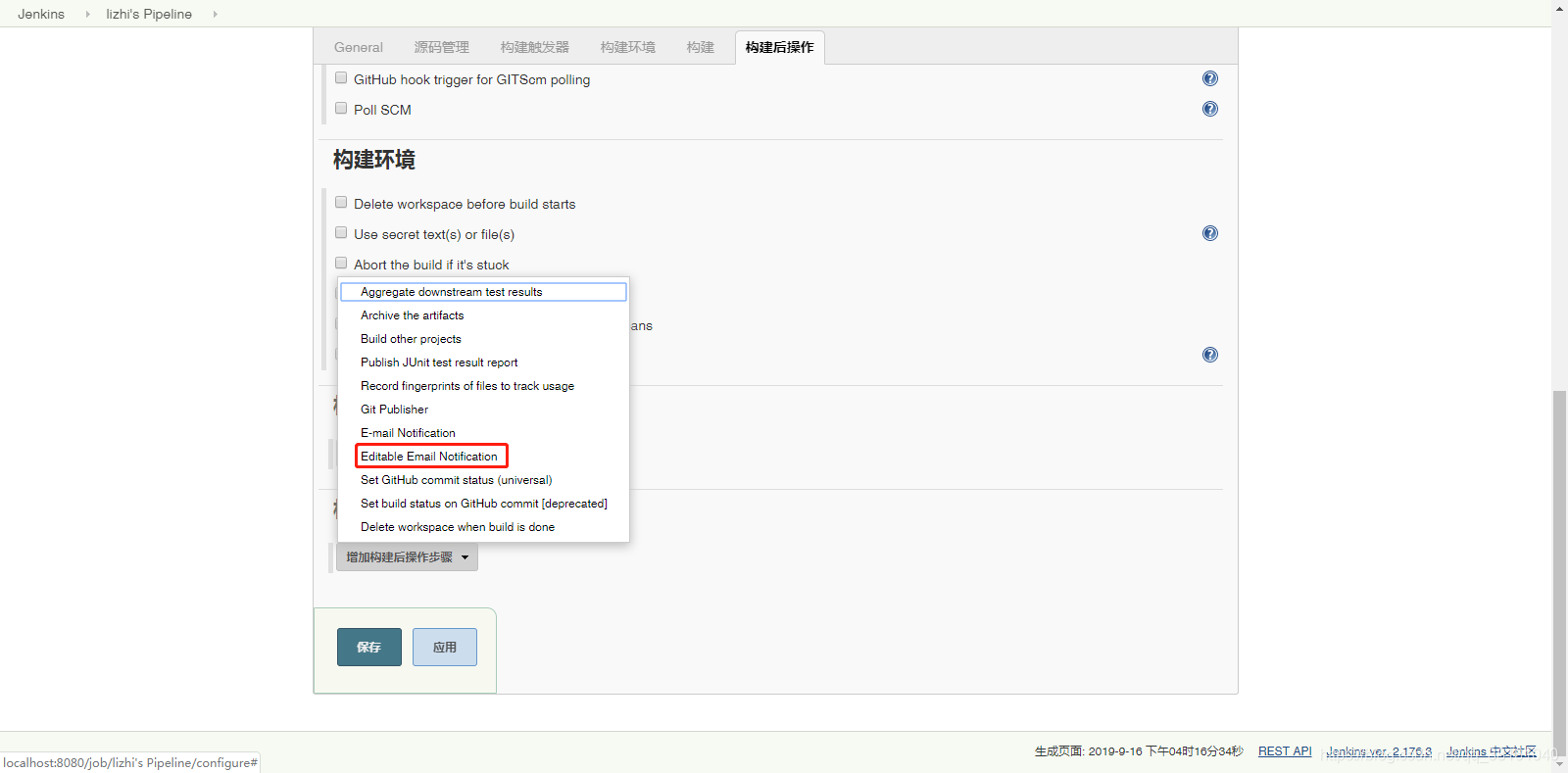Screen dimensions: 1568x773
Task: Open the 增加构建后操作步骤 dropdown
Action: (407, 557)
